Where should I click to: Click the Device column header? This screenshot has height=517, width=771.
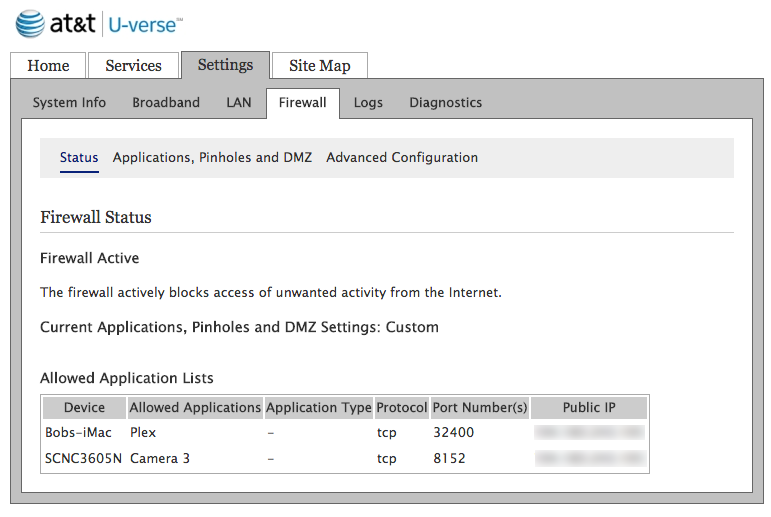84,408
